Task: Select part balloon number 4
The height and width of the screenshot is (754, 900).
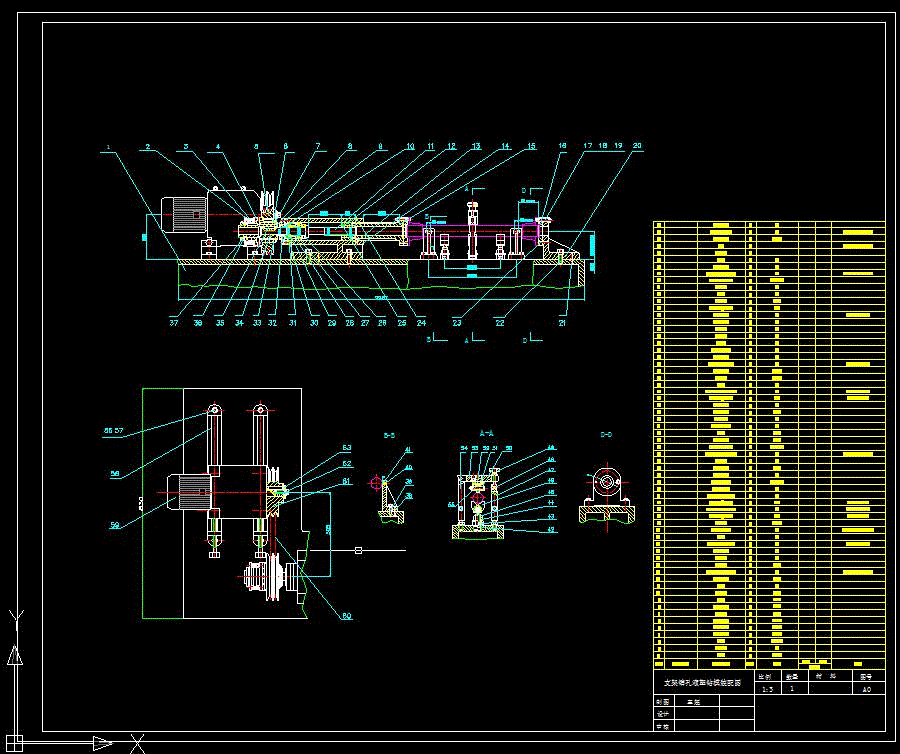Action: [218, 146]
